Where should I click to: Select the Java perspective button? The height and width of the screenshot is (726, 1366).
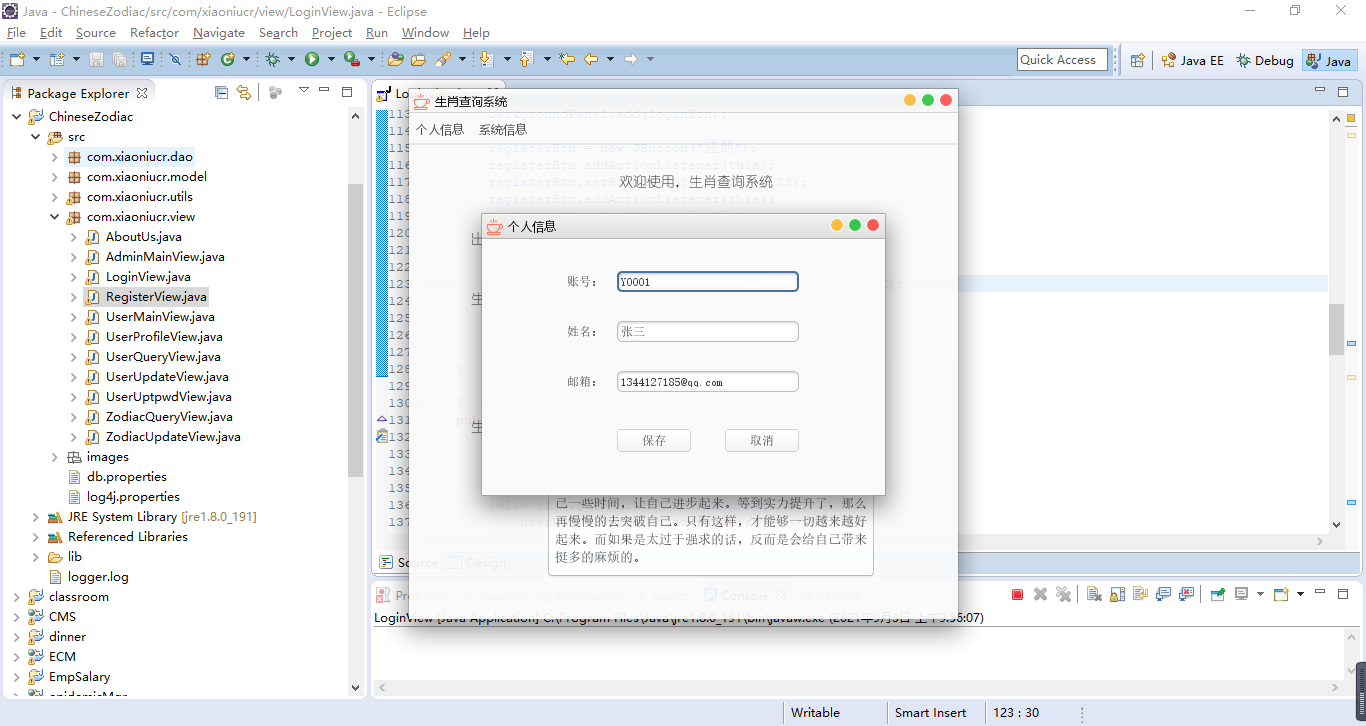[x=1329, y=60]
